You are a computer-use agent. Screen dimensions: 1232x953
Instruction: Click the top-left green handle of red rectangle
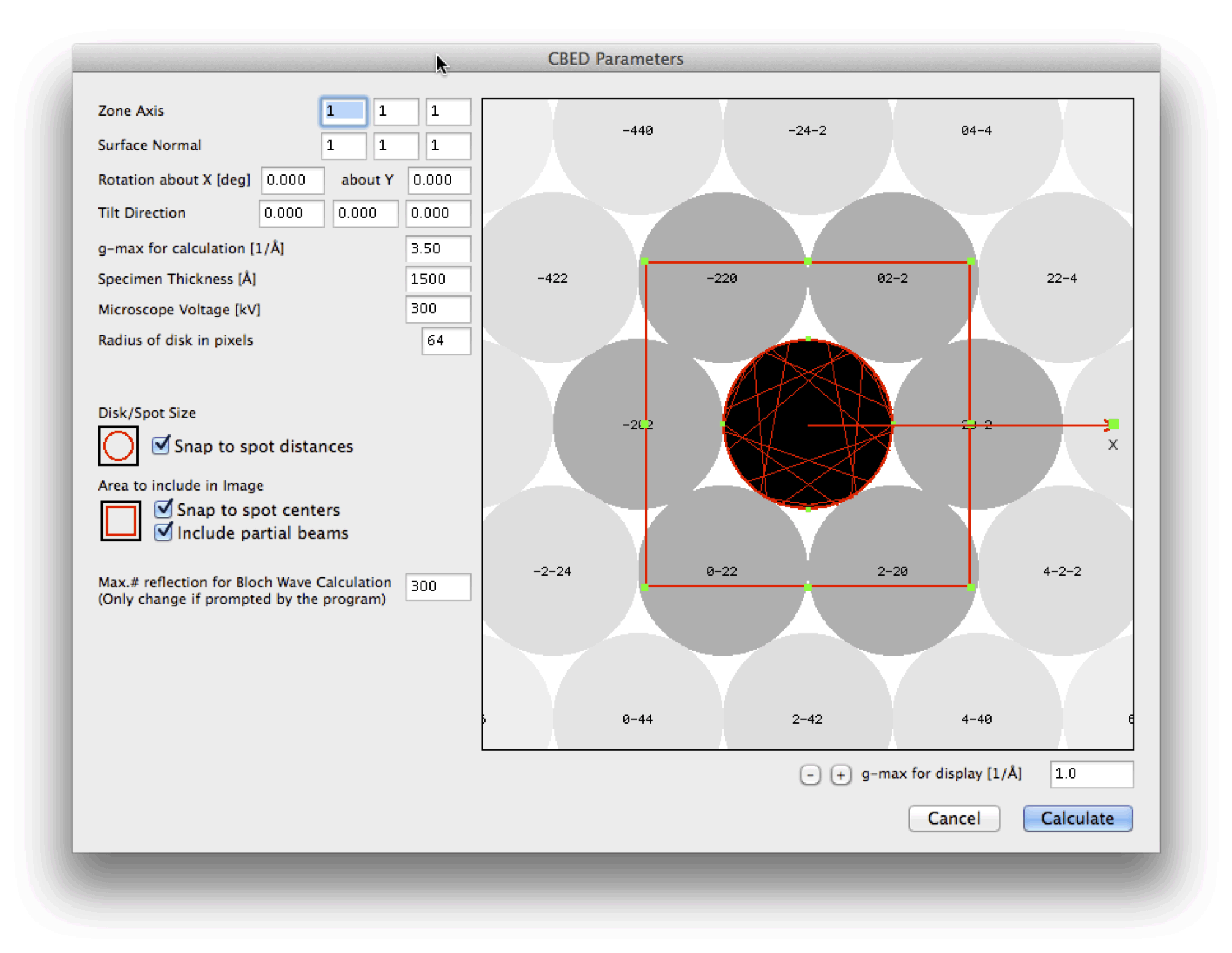pos(645,262)
